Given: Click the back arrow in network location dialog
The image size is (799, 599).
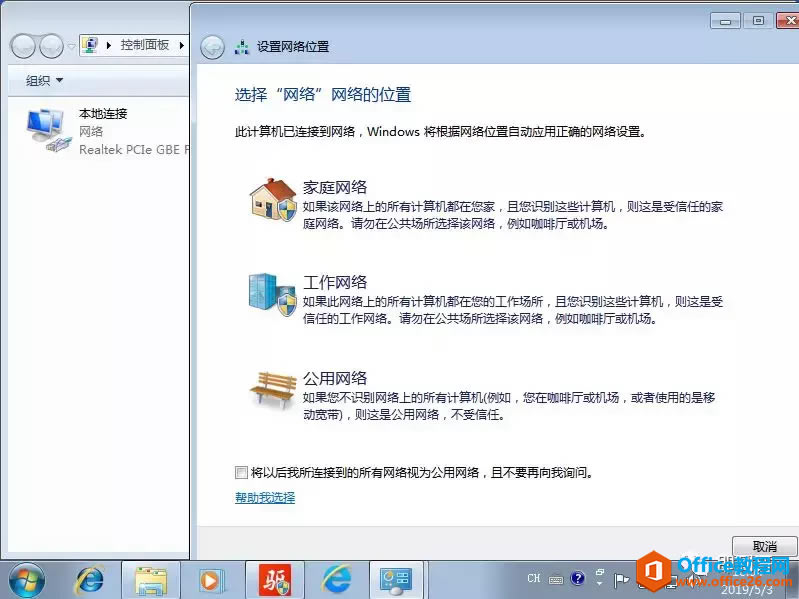Looking at the screenshot, I should click(212, 48).
